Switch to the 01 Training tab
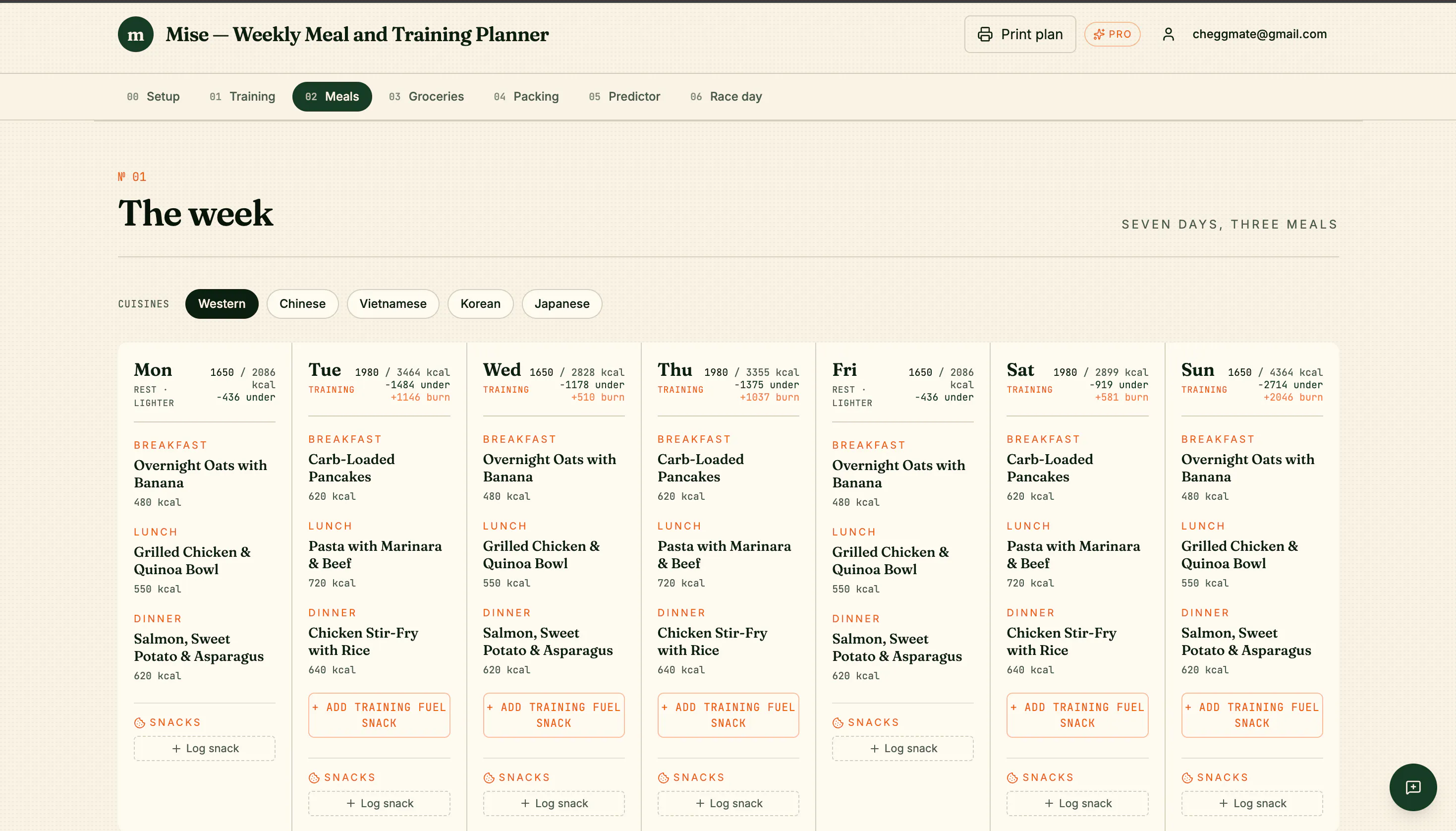The height and width of the screenshot is (831, 1456). (242, 97)
